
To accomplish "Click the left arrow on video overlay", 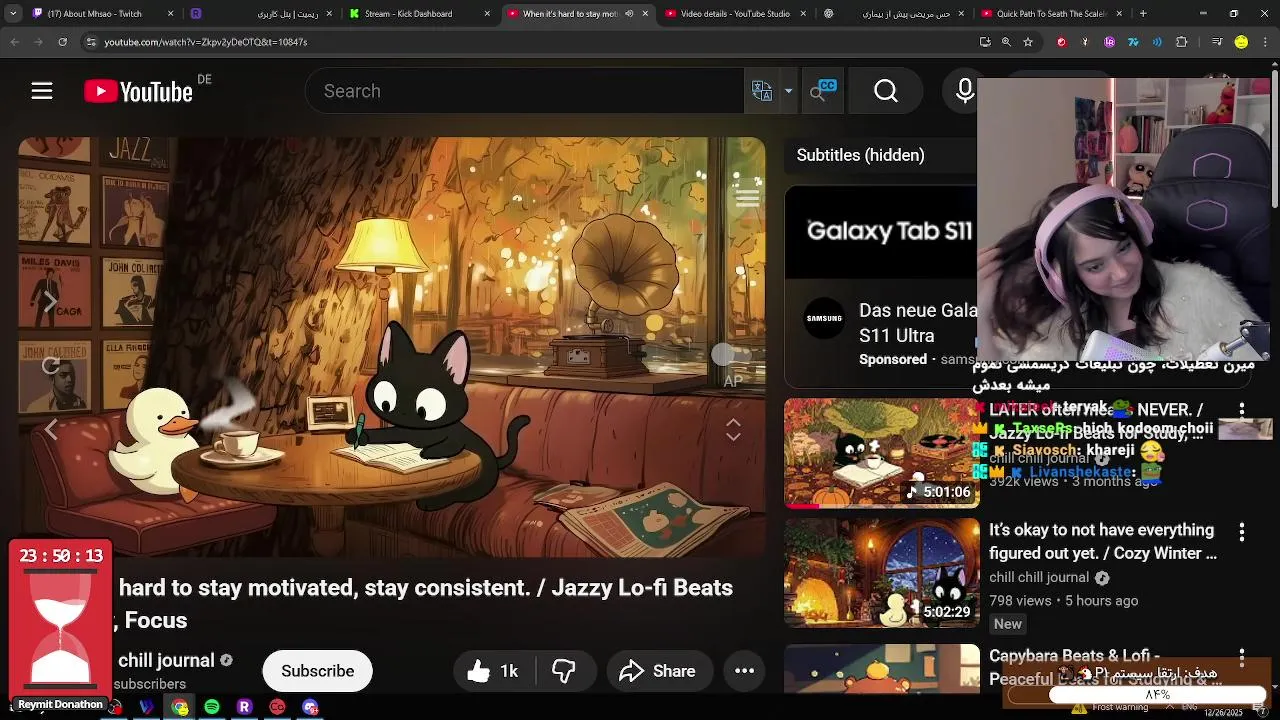I will [50, 429].
